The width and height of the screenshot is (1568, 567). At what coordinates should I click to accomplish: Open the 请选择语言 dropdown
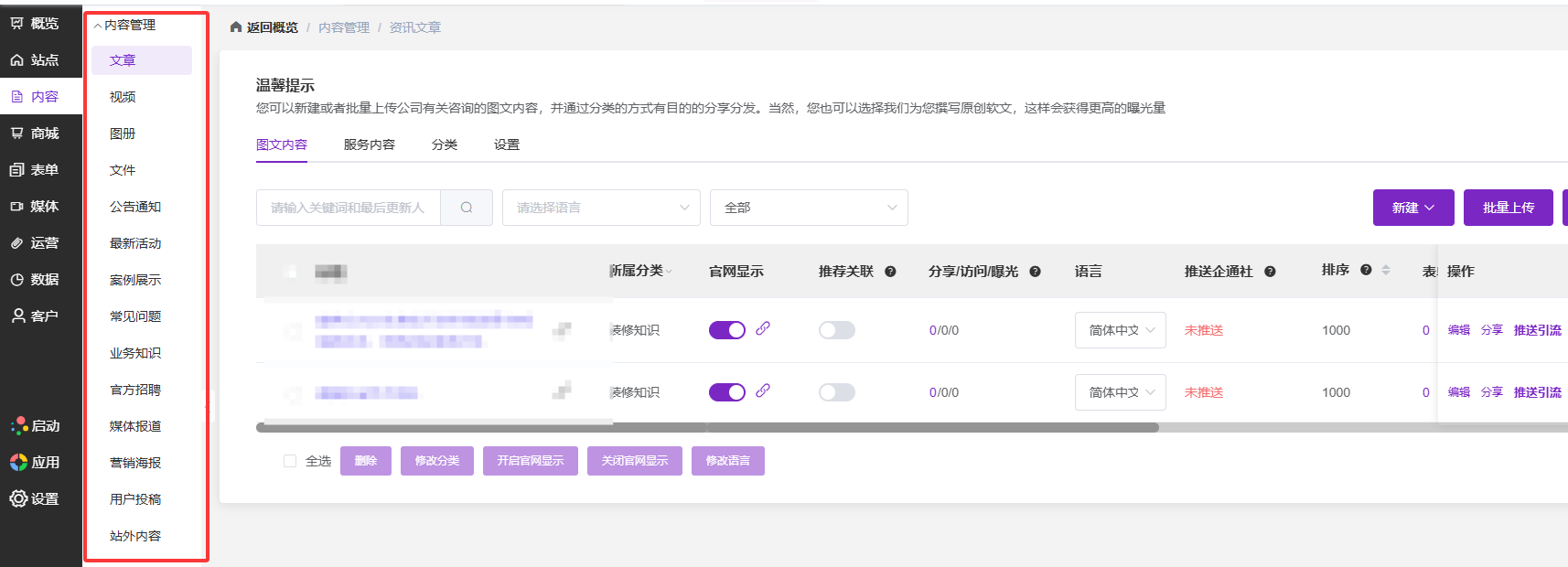601,208
